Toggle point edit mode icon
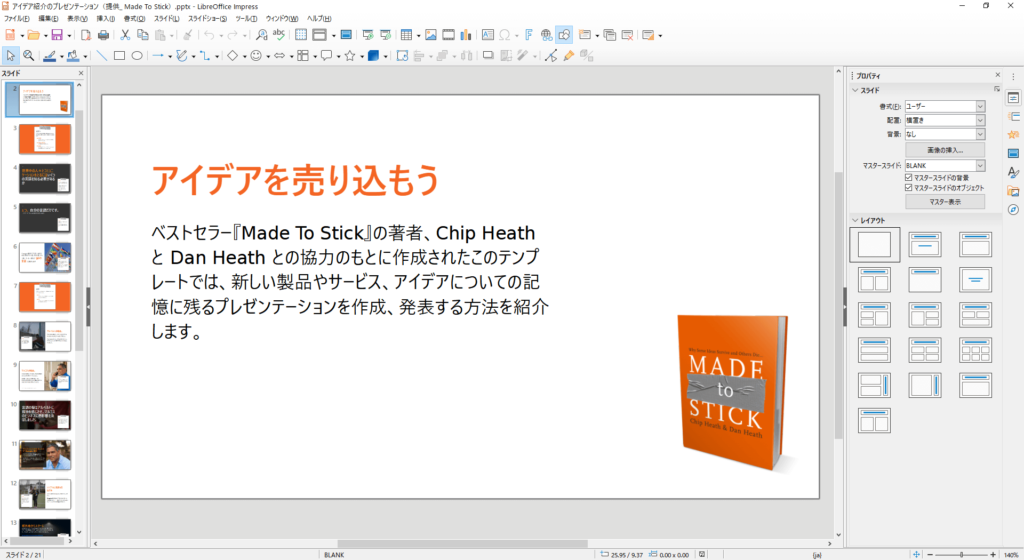1024x560 pixels. 551,55
